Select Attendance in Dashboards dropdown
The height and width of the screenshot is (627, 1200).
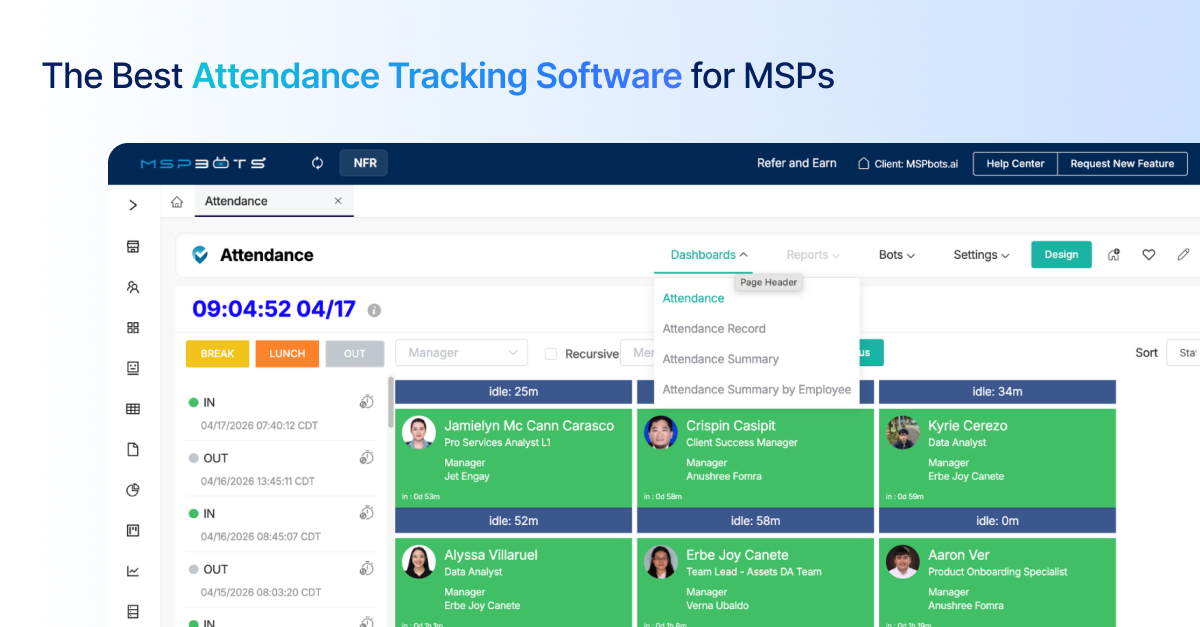point(693,298)
